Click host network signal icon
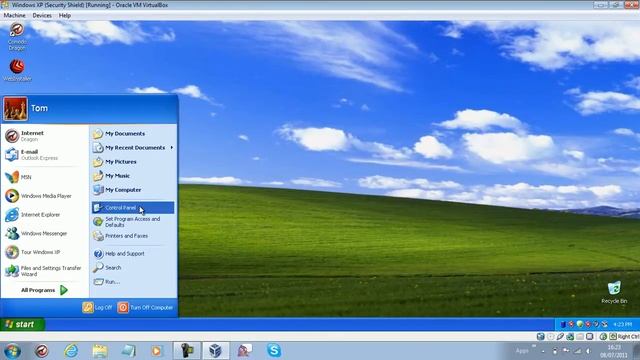 pyautogui.click(x=577, y=351)
